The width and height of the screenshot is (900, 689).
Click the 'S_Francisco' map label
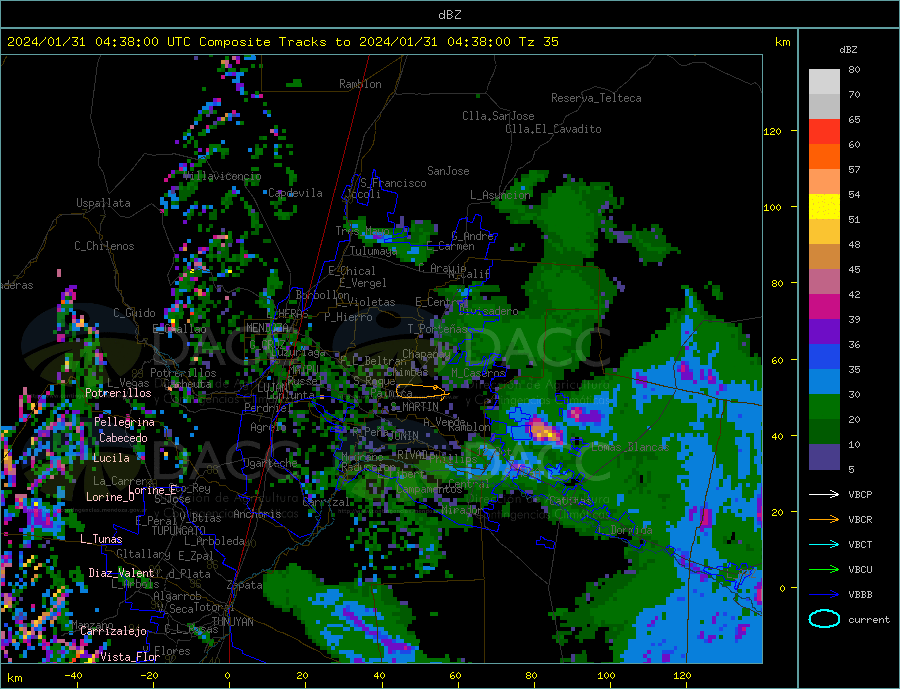393,183
